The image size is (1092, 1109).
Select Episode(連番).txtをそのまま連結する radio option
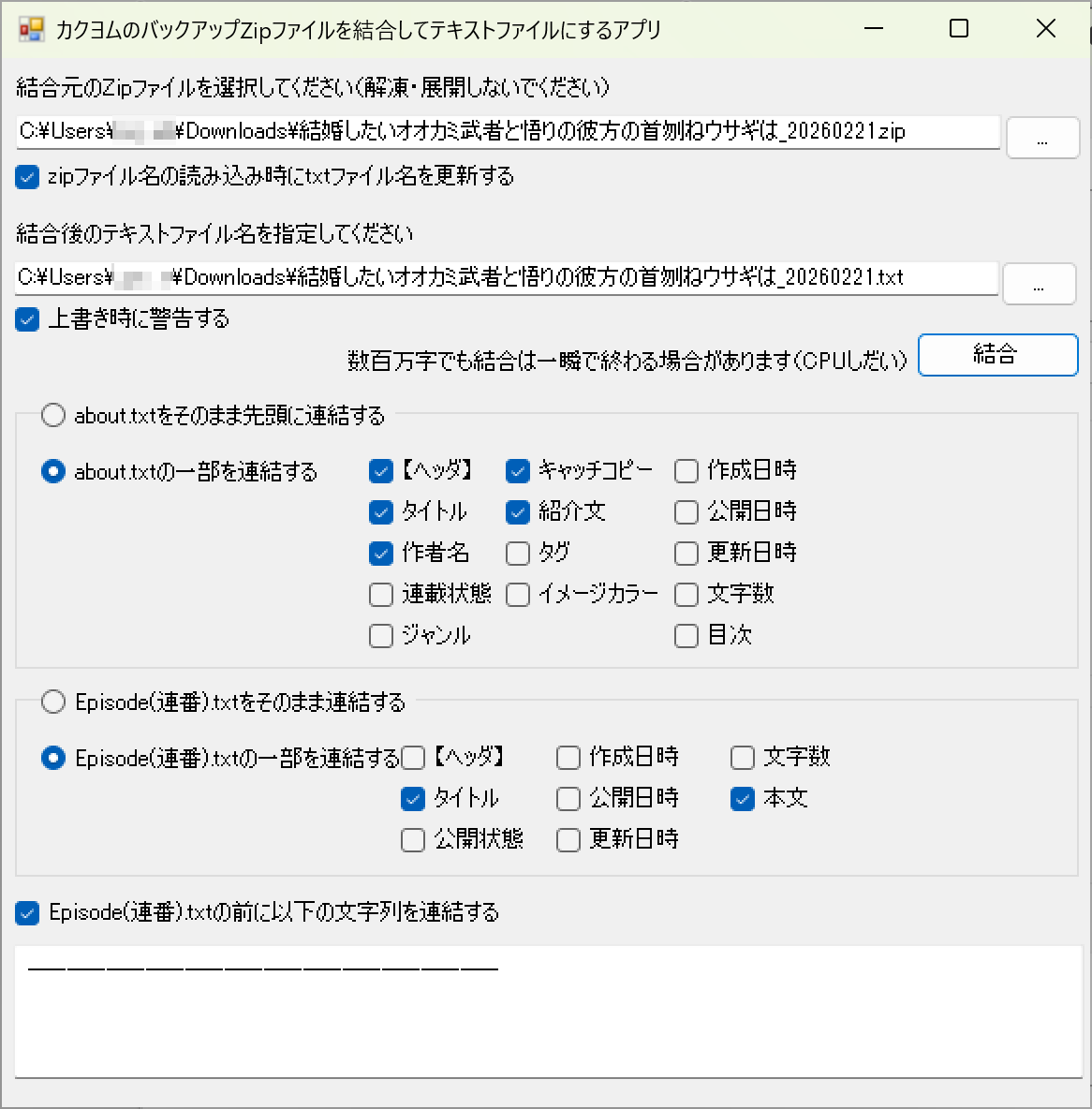point(53,702)
